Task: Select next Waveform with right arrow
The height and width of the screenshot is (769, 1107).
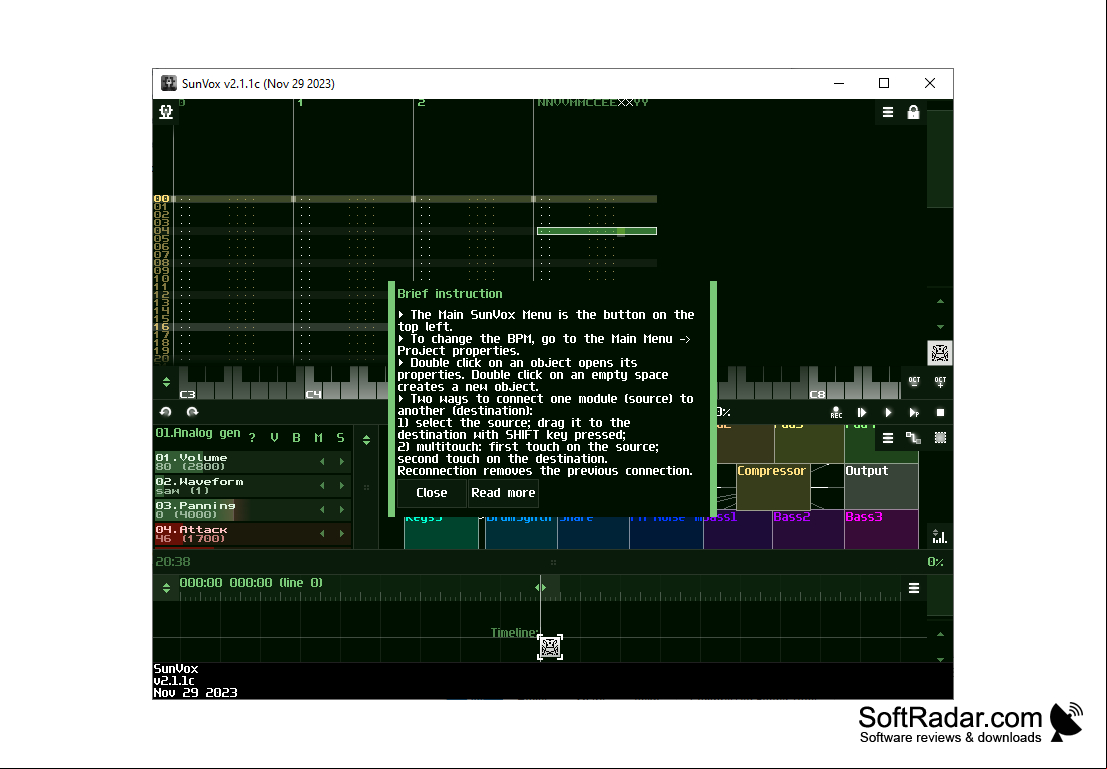Action: [342, 486]
